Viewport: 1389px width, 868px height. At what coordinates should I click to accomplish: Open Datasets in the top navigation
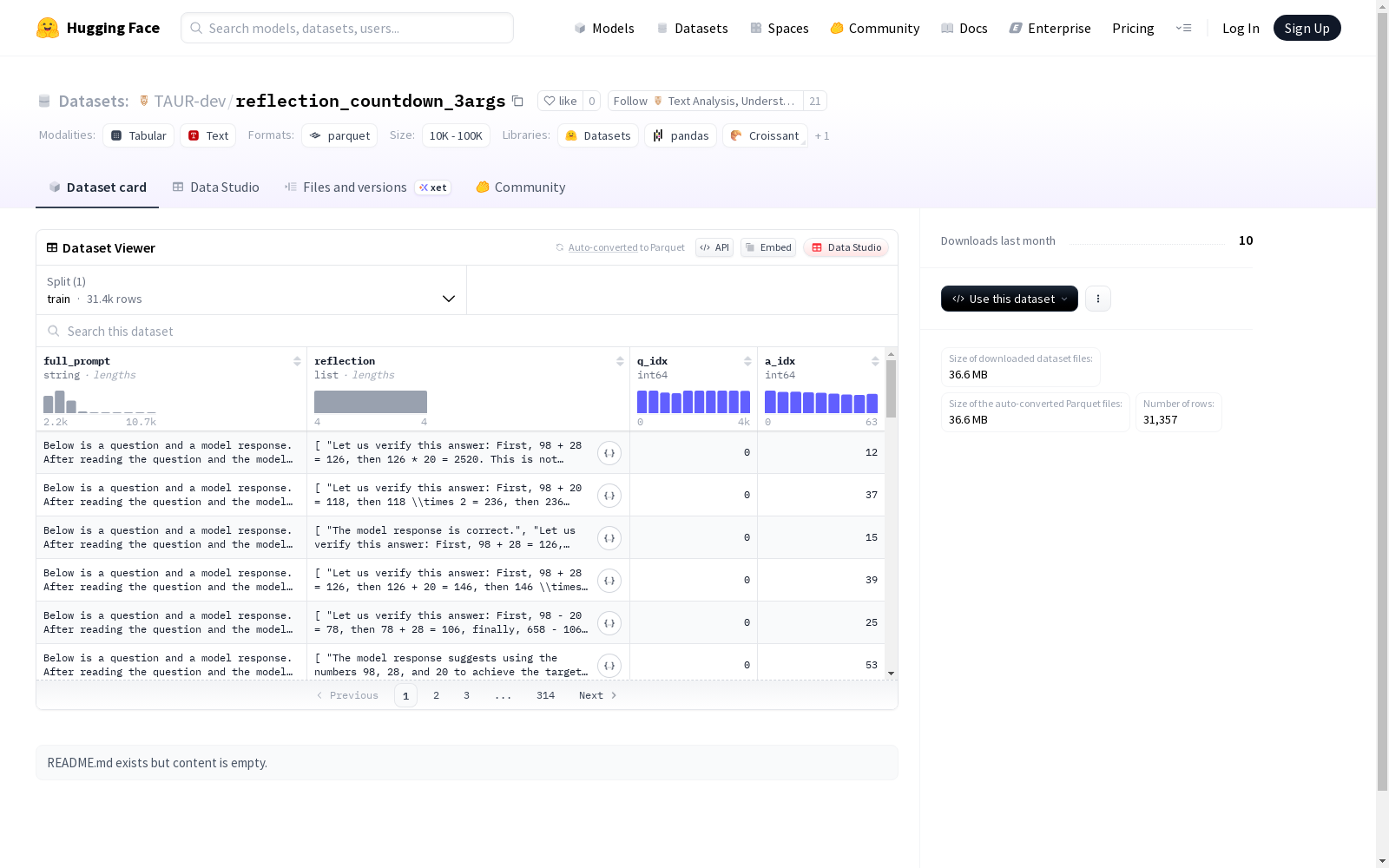pos(692,28)
